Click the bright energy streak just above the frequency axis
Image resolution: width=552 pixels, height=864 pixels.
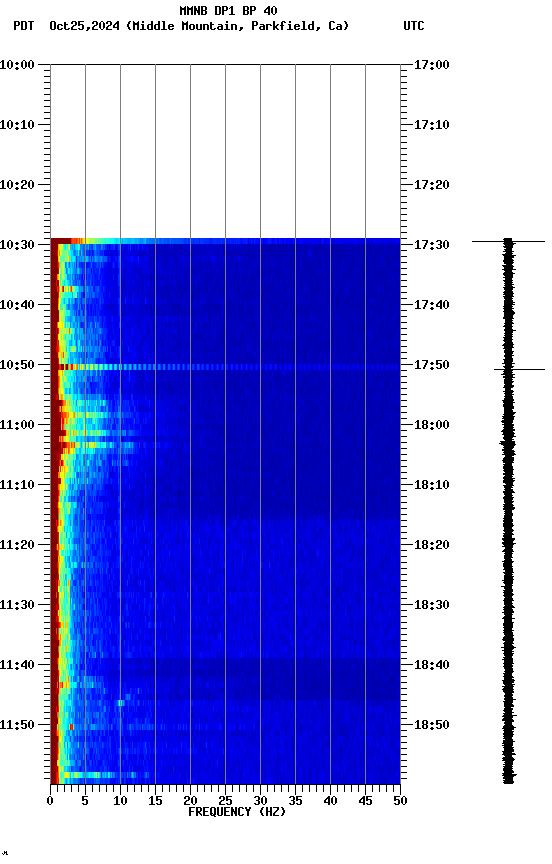[x=102, y=775]
